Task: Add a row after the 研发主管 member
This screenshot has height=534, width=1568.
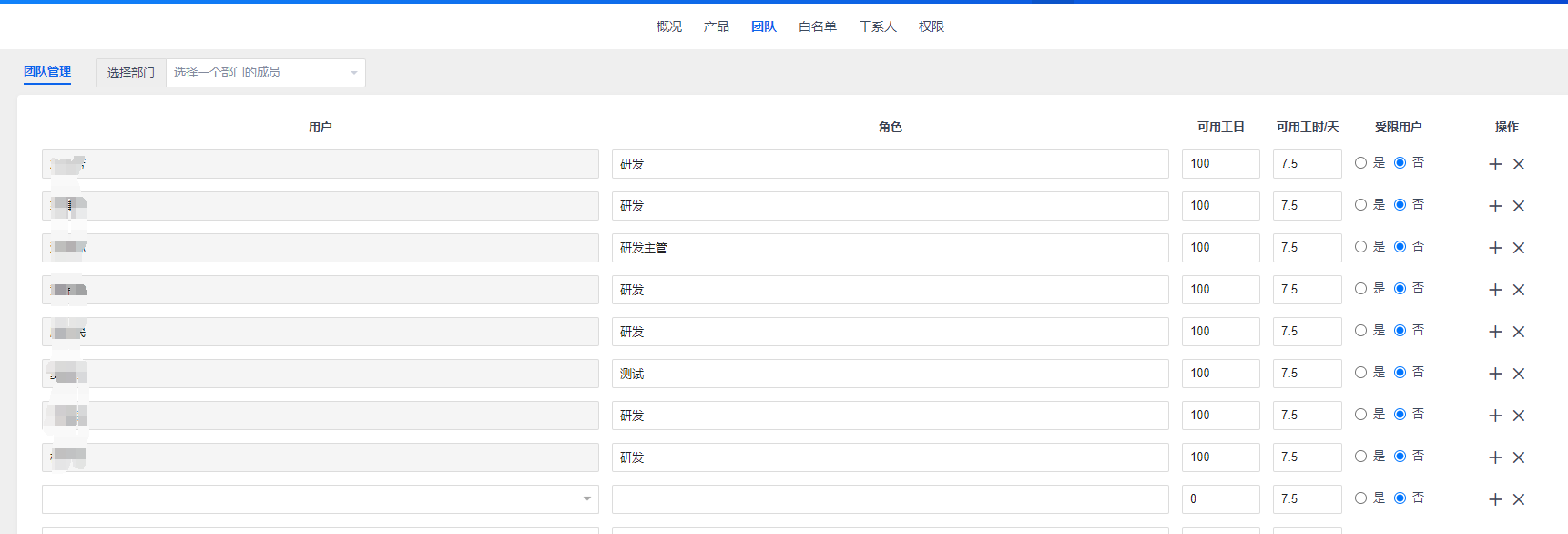Action: click(x=1495, y=248)
